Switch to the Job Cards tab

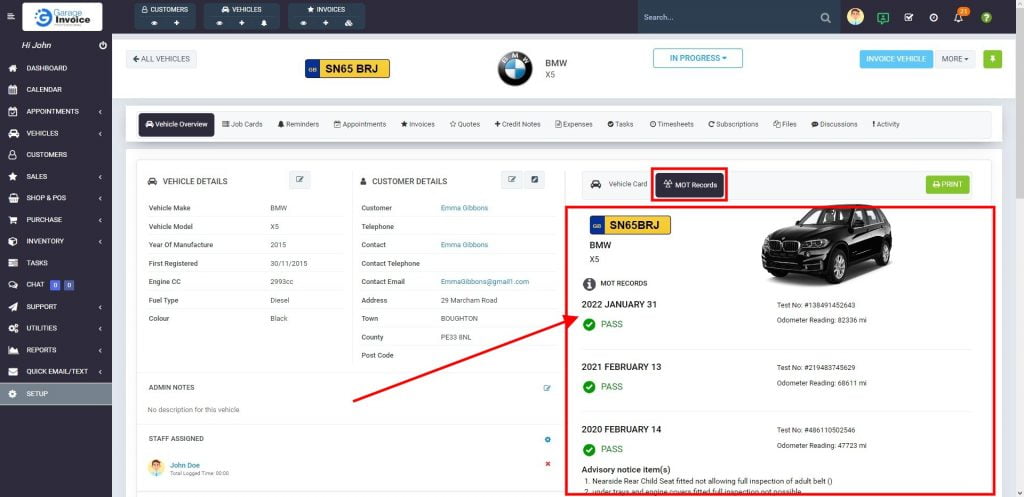coord(242,125)
